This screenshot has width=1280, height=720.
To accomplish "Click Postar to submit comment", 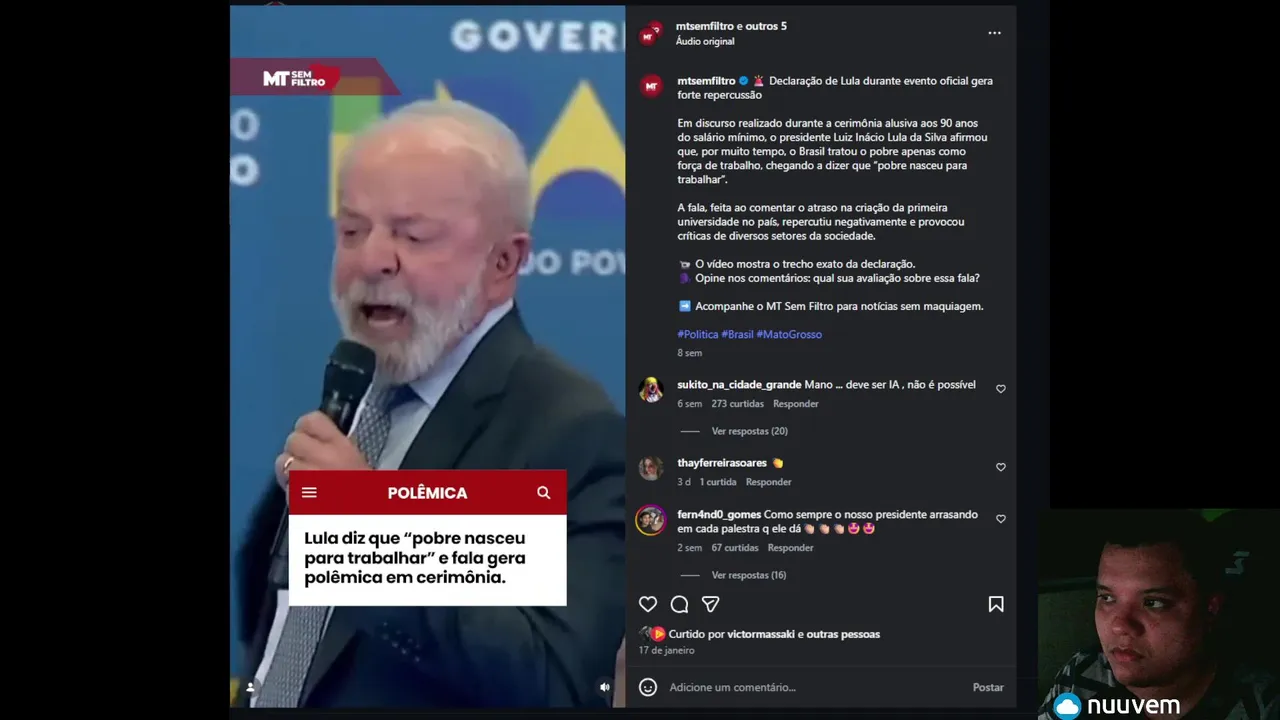I will pos(988,687).
